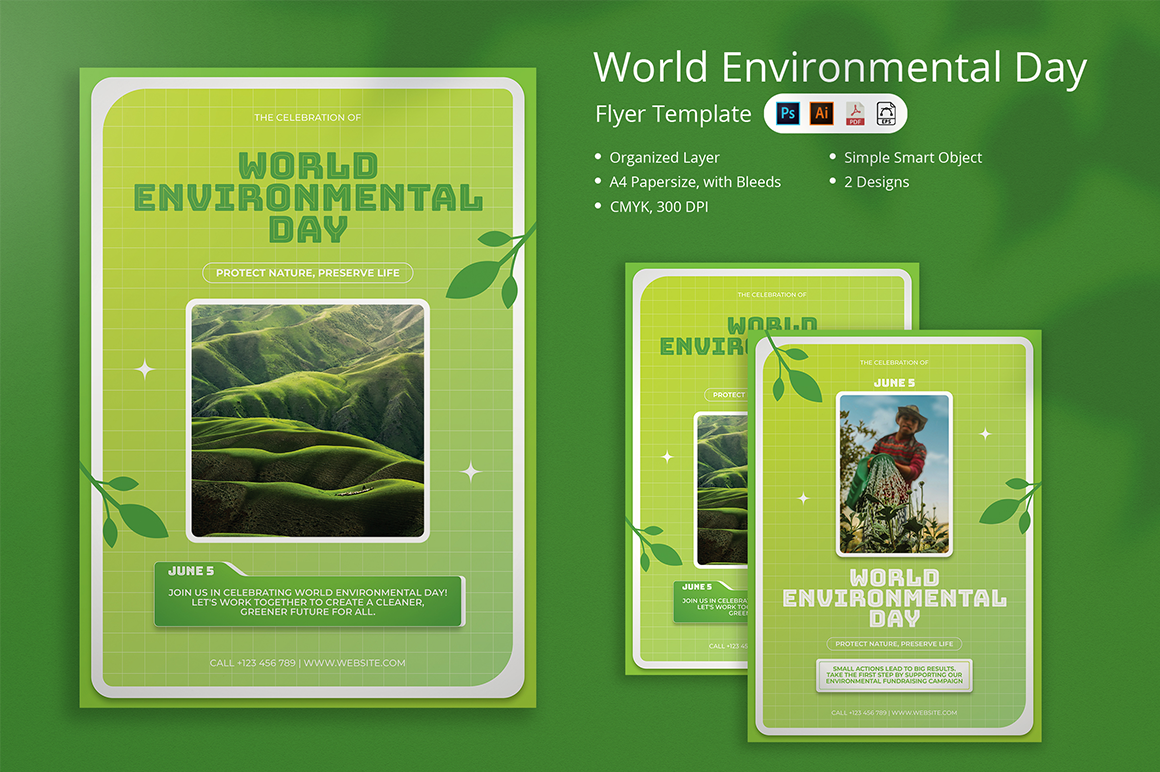
Task: Click the 'Small actions lead to big results' box
Action: (x=894, y=675)
